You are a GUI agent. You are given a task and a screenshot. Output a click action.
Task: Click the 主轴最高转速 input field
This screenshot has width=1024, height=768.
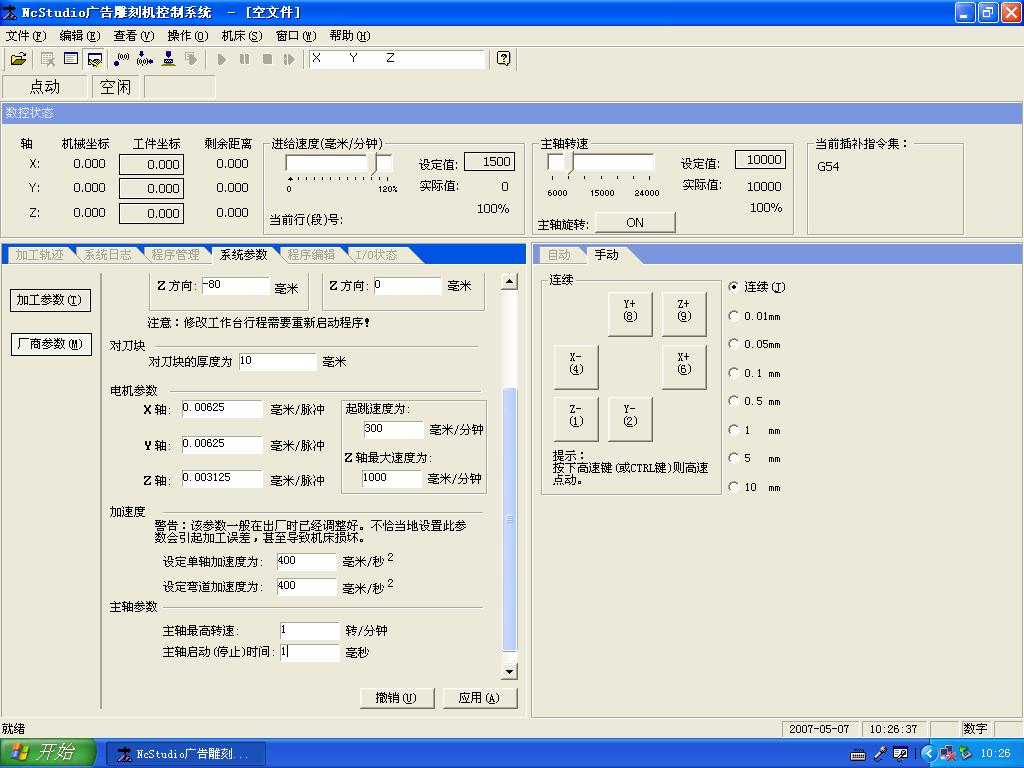pyautogui.click(x=310, y=631)
